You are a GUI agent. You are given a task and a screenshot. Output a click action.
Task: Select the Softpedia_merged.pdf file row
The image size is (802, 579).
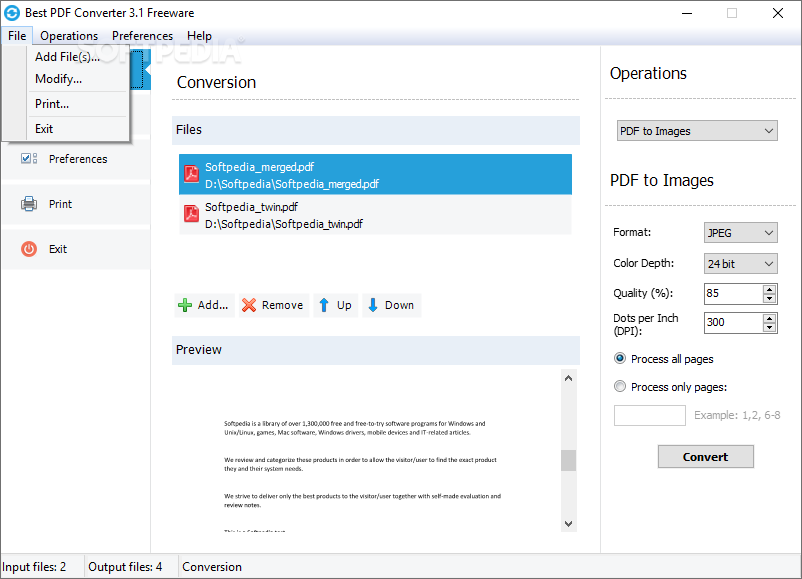(x=375, y=174)
